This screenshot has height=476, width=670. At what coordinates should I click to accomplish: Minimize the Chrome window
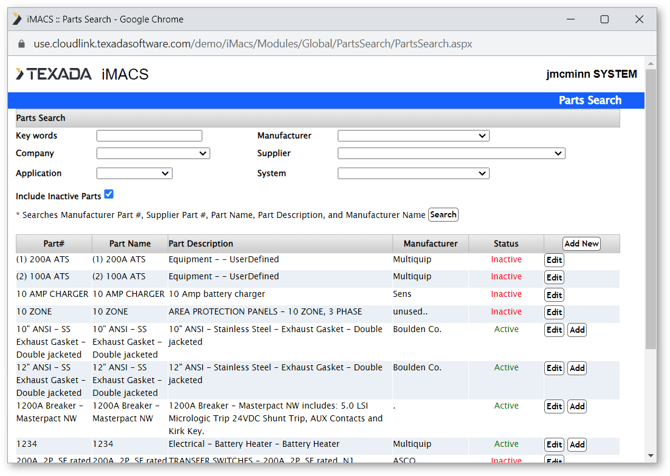(570, 19)
